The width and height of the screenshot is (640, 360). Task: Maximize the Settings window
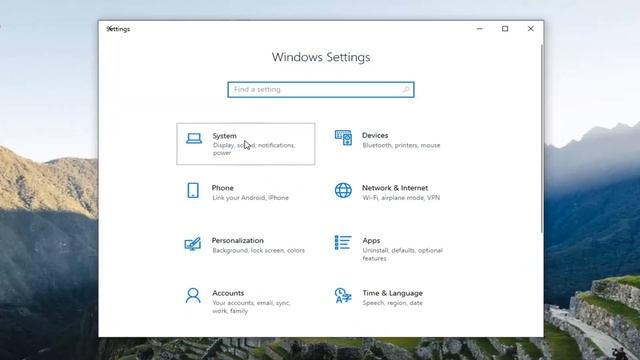(x=505, y=29)
